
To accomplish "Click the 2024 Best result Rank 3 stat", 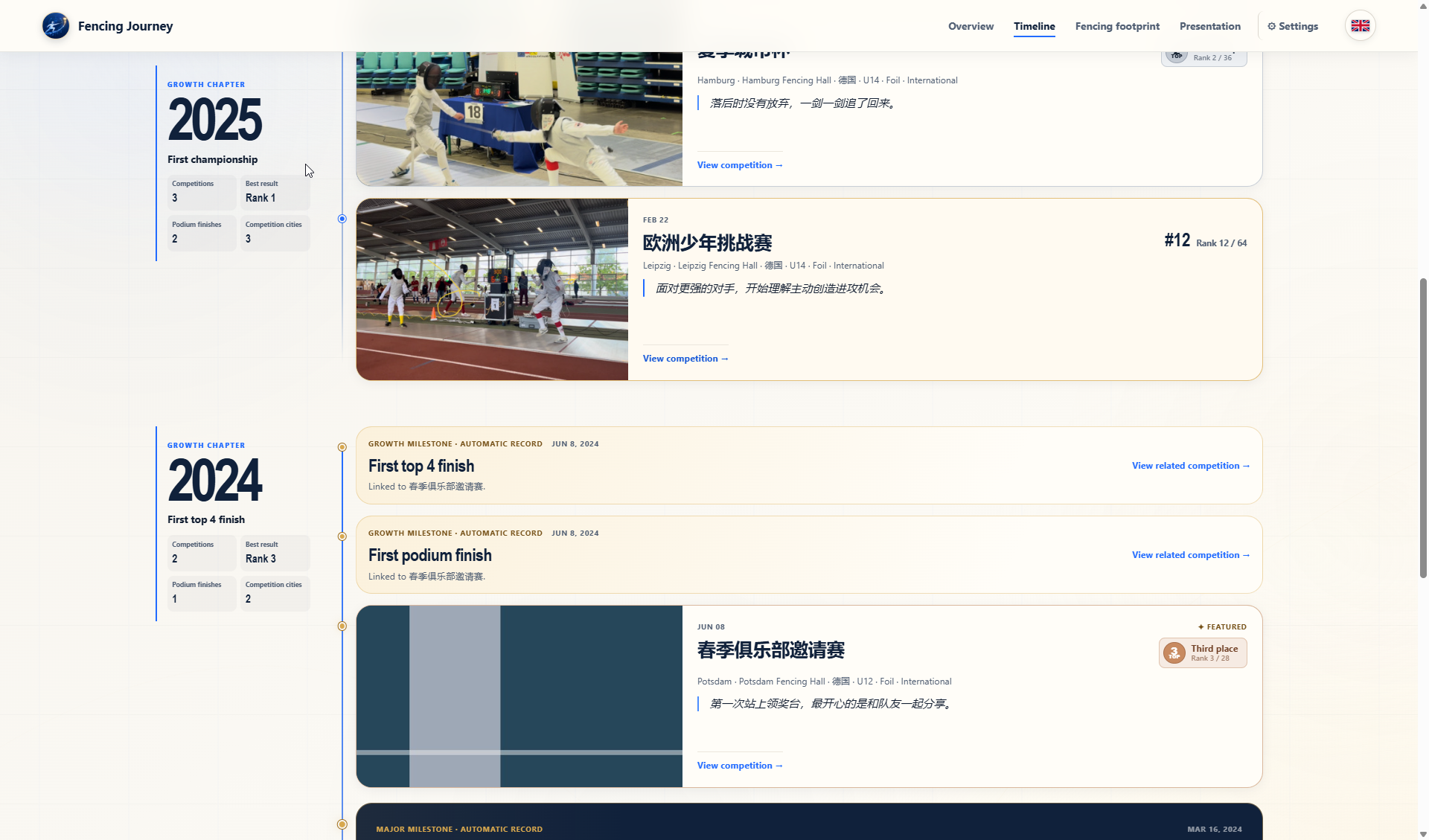I will [x=275, y=553].
